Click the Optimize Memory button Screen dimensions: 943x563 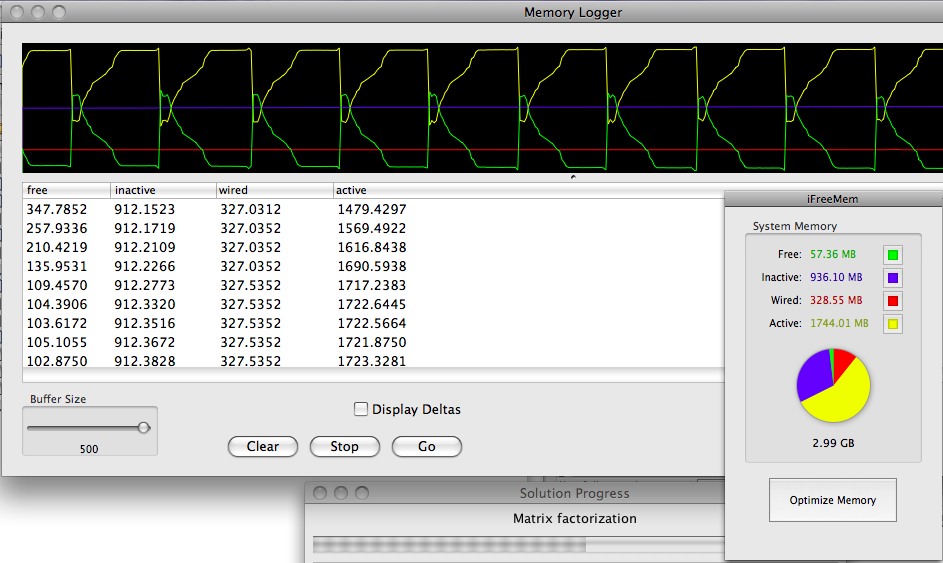point(832,500)
